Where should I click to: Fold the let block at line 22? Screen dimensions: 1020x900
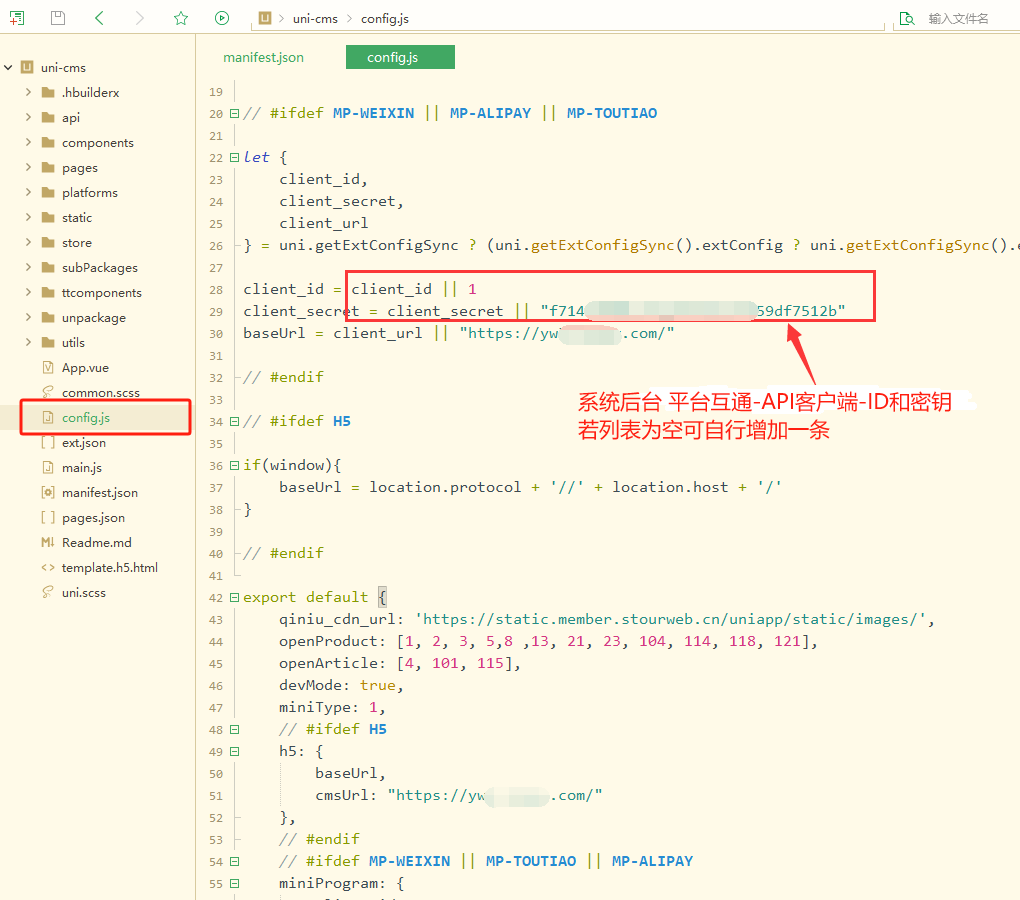tap(235, 158)
